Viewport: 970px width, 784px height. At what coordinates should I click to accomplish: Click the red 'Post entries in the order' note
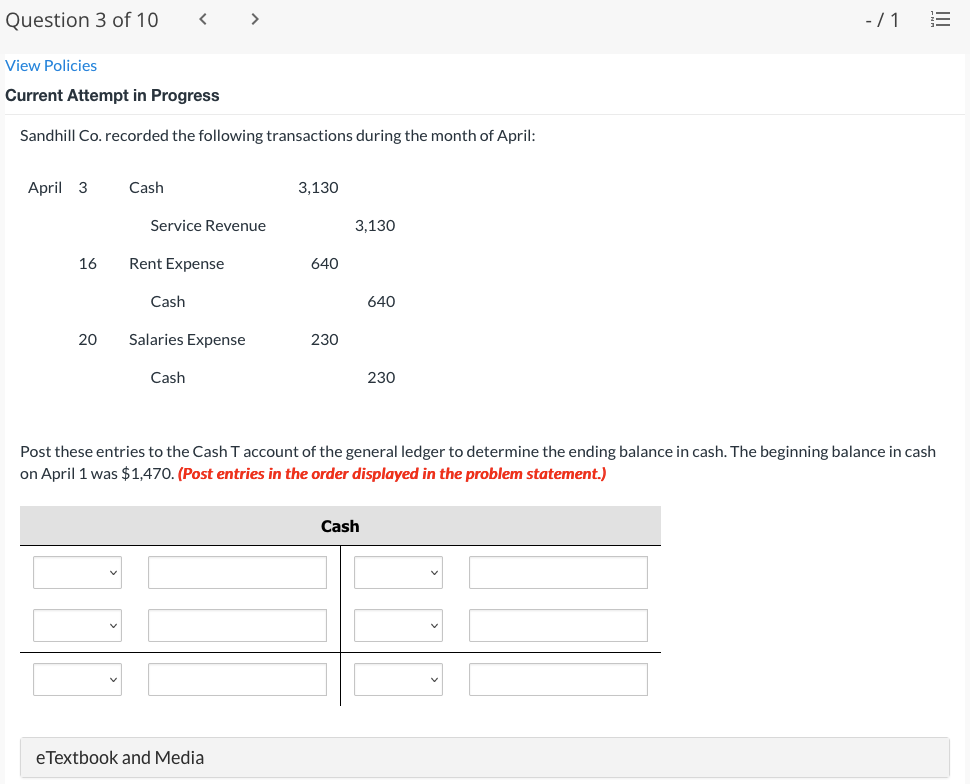[x=392, y=473]
